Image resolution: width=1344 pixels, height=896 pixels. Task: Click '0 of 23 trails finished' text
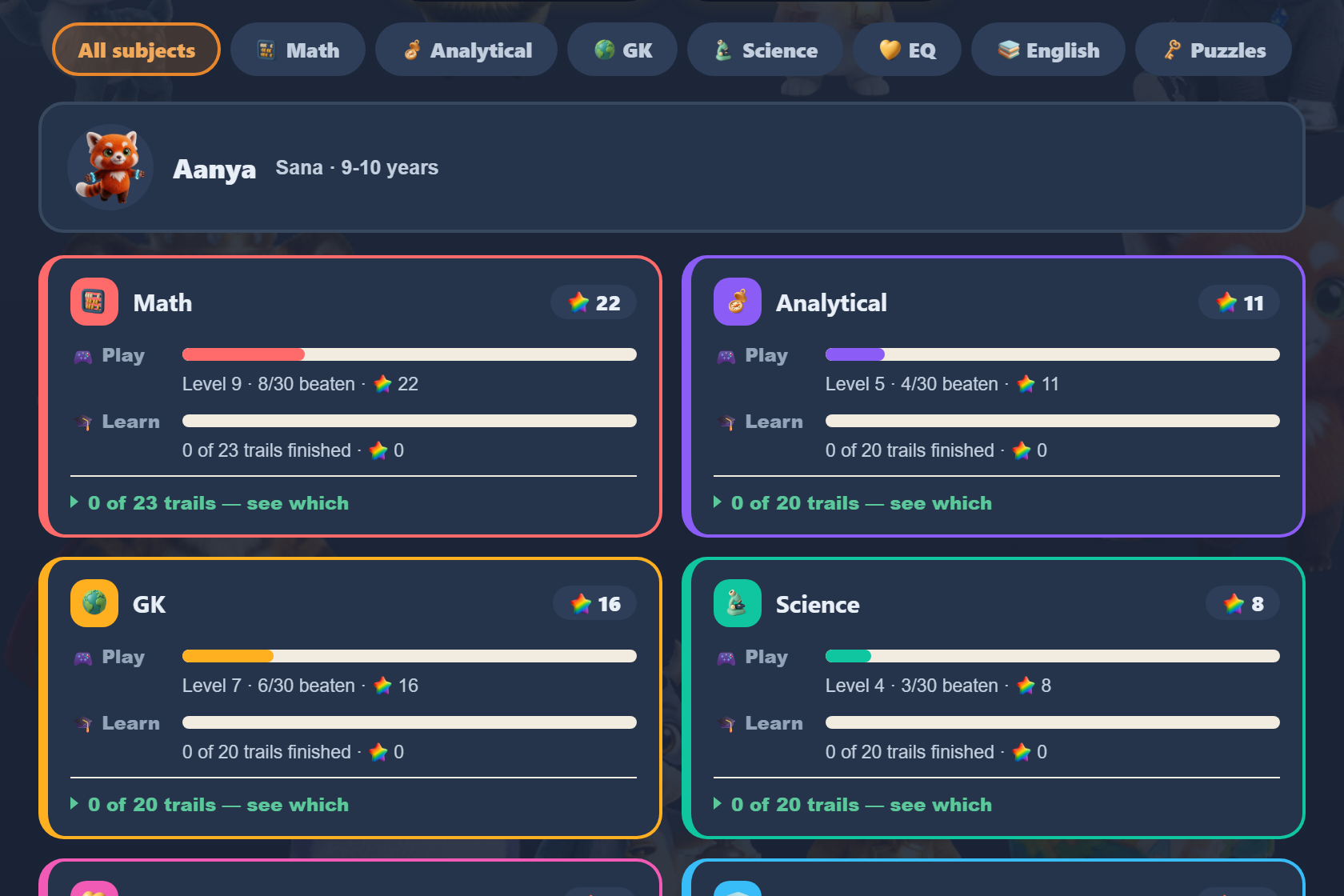click(x=266, y=450)
